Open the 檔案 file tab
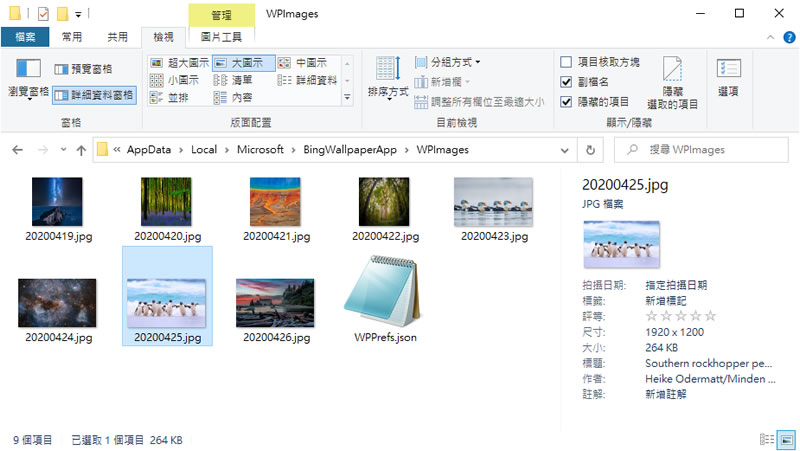This screenshot has height=451, width=800. (x=25, y=37)
